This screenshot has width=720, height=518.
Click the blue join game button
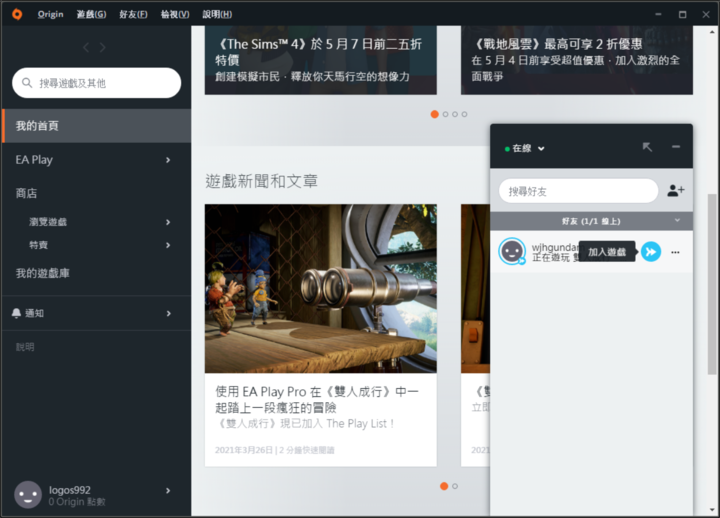click(x=651, y=252)
